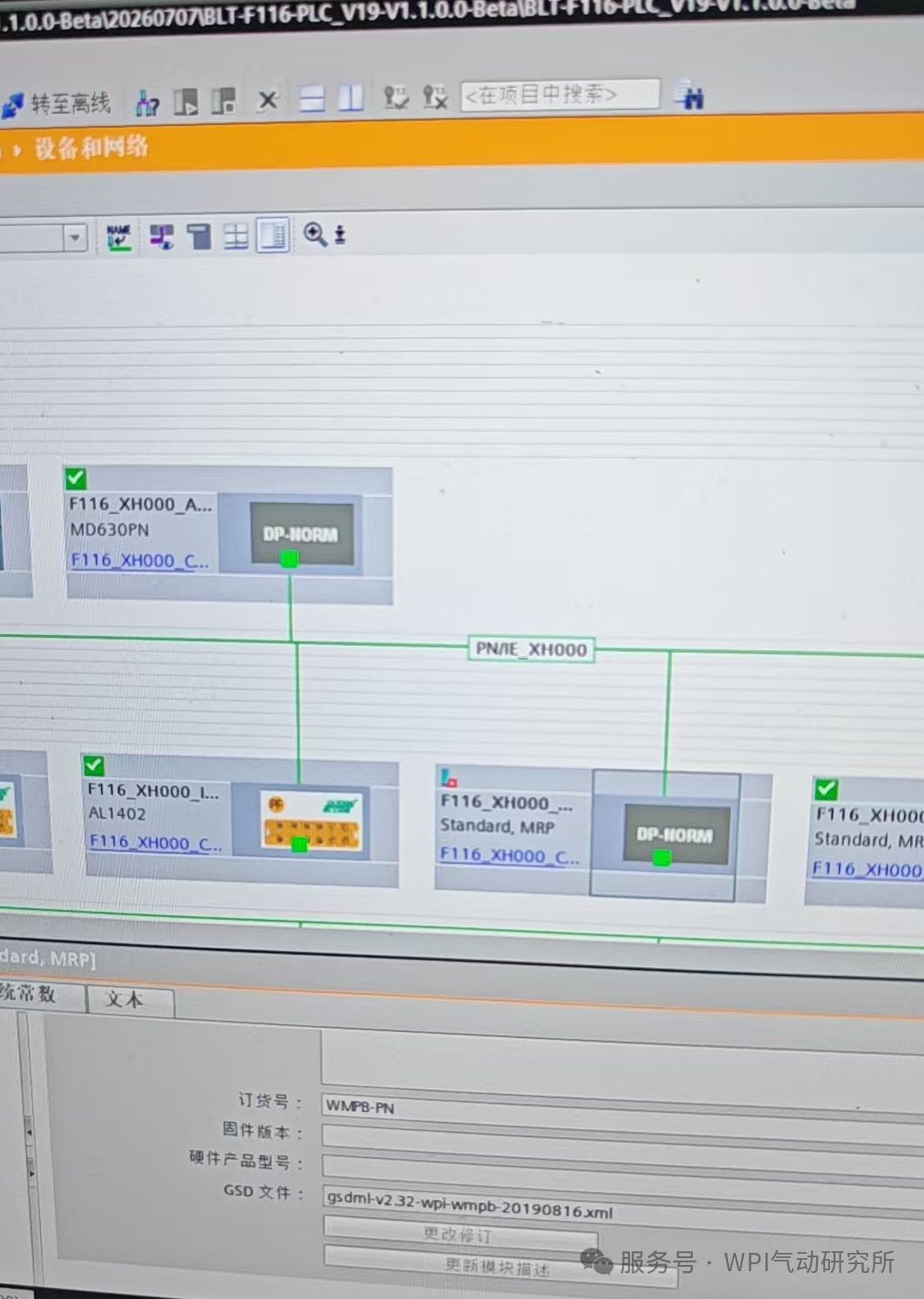Image resolution: width=924 pixels, height=1299 pixels.
Task: Click the 设备和网络 breadcrumb title
Action: tap(90, 147)
